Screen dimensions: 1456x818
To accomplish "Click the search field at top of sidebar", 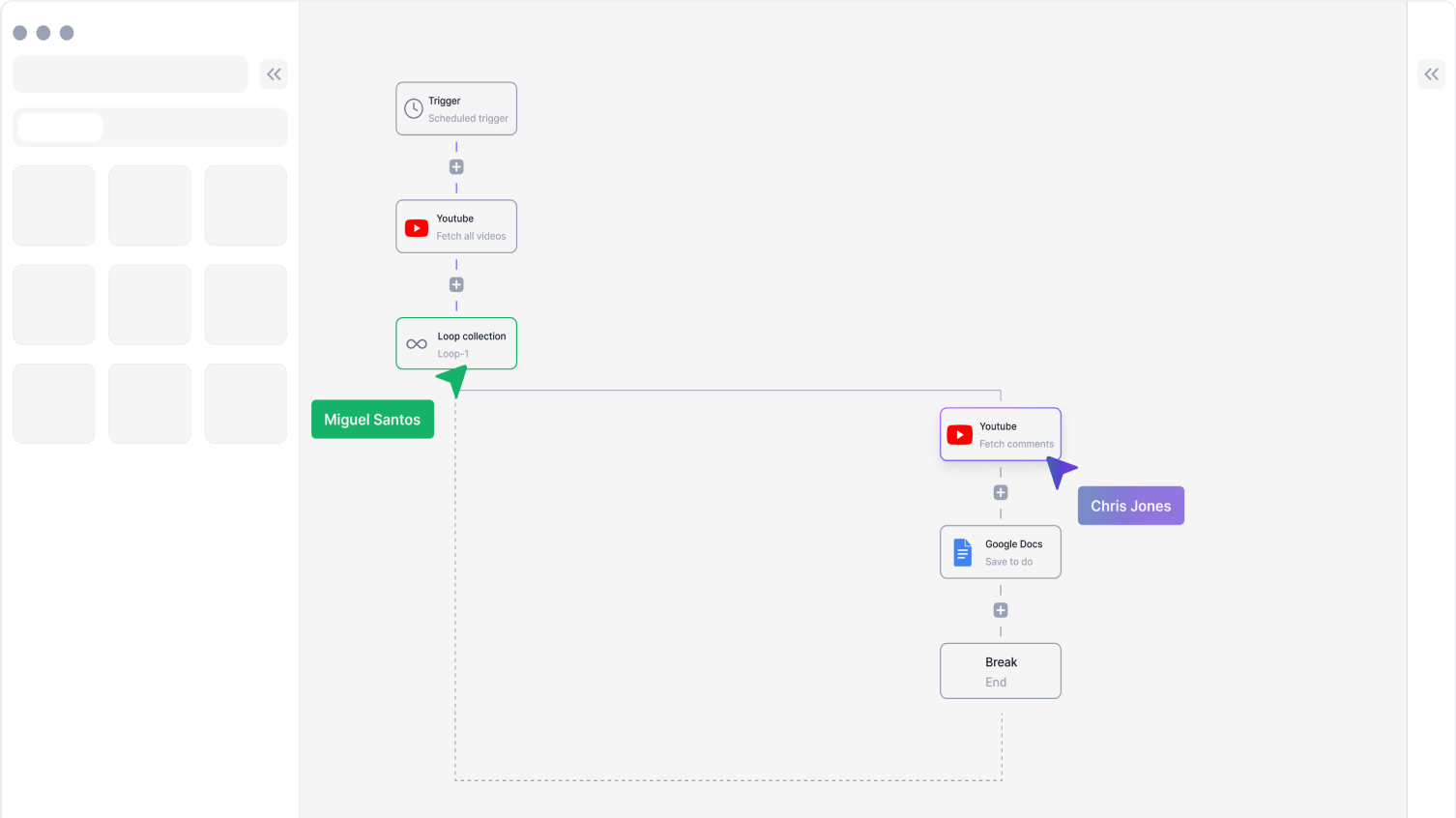I will click(x=131, y=73).
